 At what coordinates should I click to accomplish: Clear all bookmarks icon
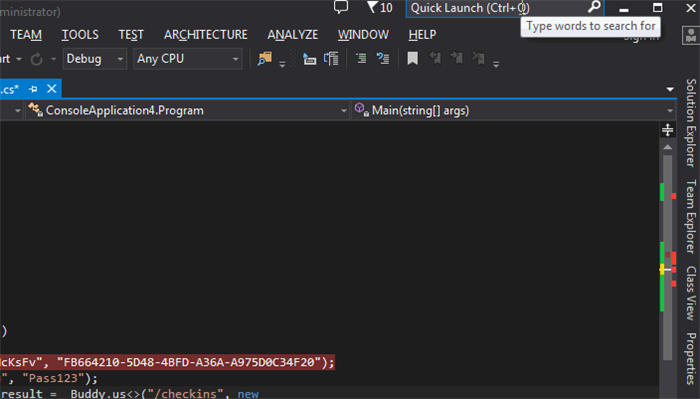pos(479,58)
